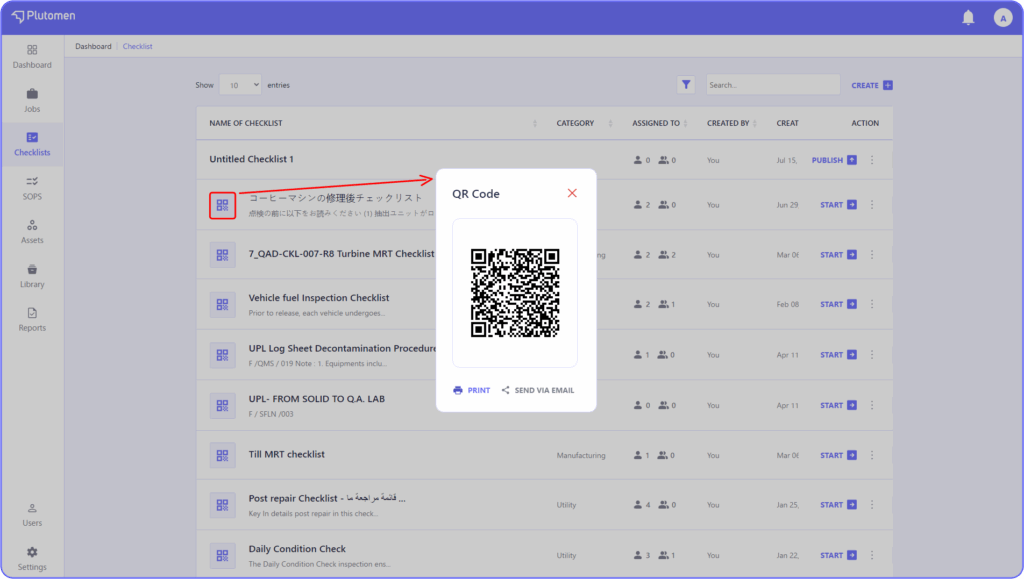Open Untitled Checklist 1 name
The image size is (1024, 579).
251,159
